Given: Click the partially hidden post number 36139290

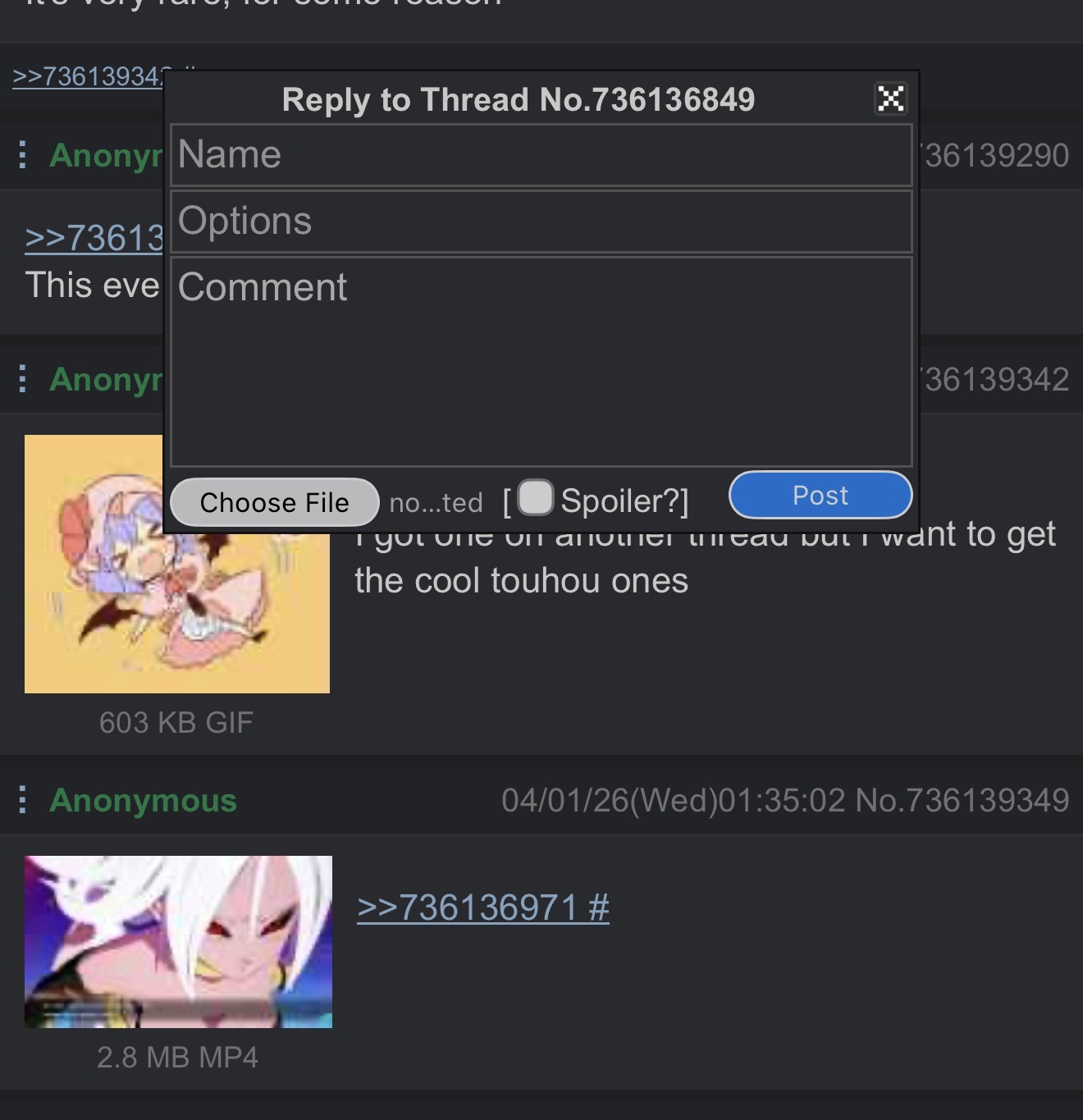Looking at the screenshot, I should tap(994, 155).
